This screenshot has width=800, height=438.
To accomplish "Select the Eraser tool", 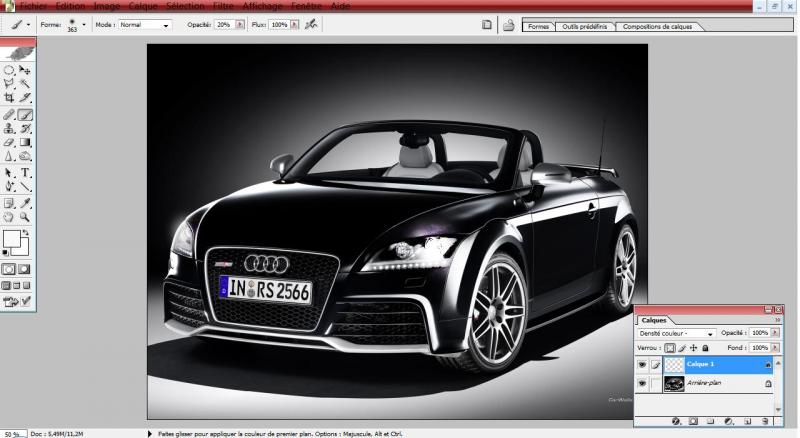I will coord(9,142).
